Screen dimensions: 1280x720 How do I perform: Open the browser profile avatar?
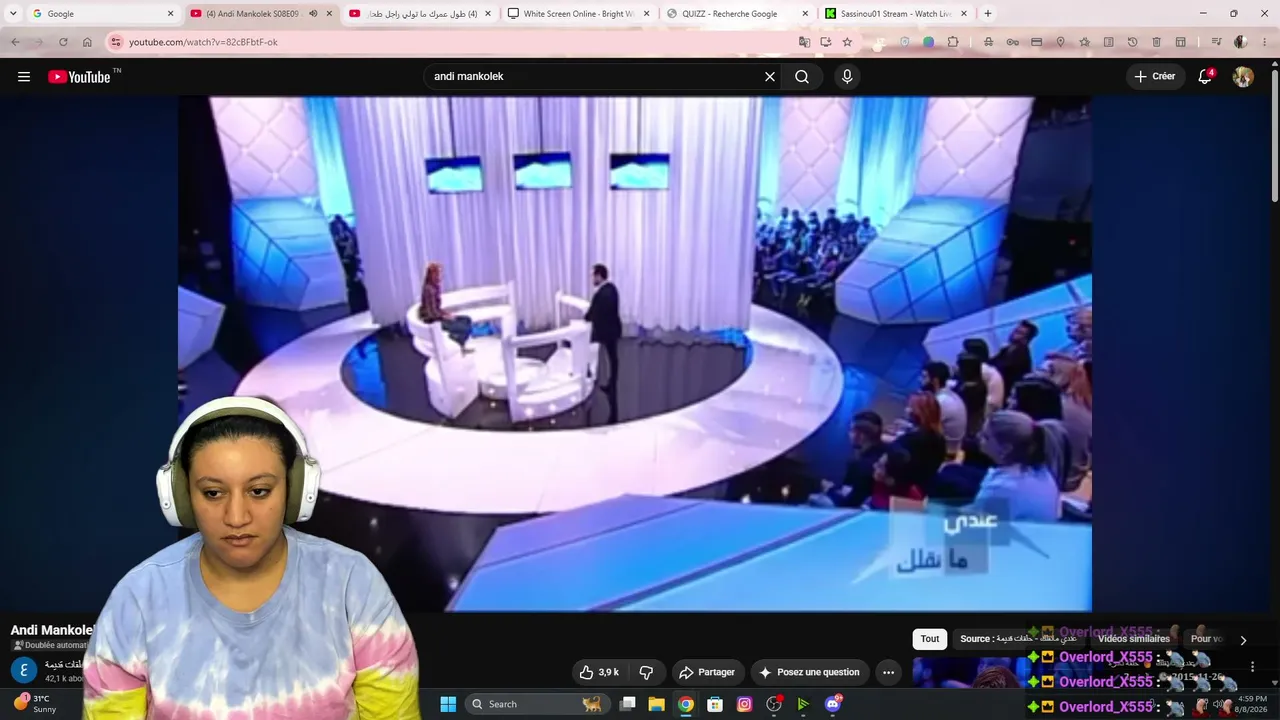1241,42
